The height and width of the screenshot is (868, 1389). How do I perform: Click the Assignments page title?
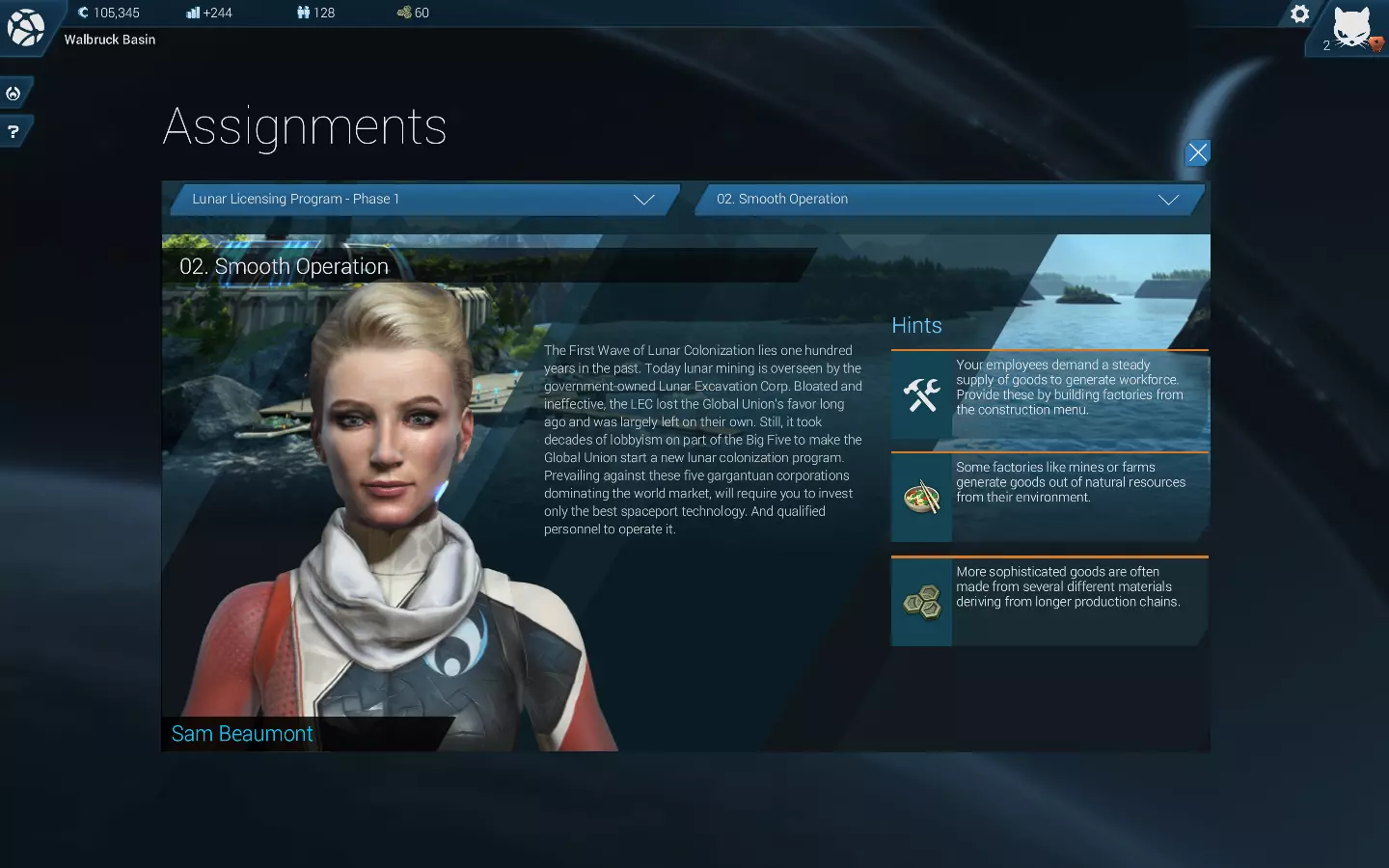[305, 126]
